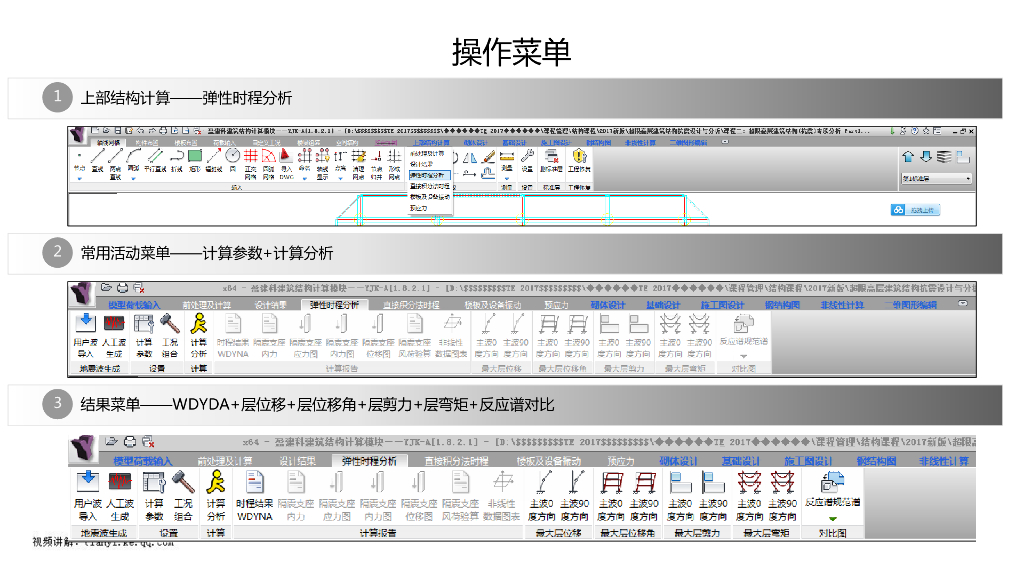Select the 辐射线 radial line tool
The height and width of the screenshot is (576, 1024).
(x=214, y=161)
